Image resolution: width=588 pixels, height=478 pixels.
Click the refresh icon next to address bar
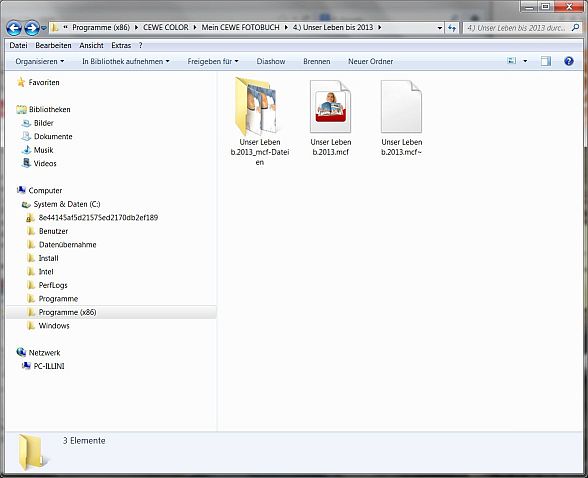point(452,28)
